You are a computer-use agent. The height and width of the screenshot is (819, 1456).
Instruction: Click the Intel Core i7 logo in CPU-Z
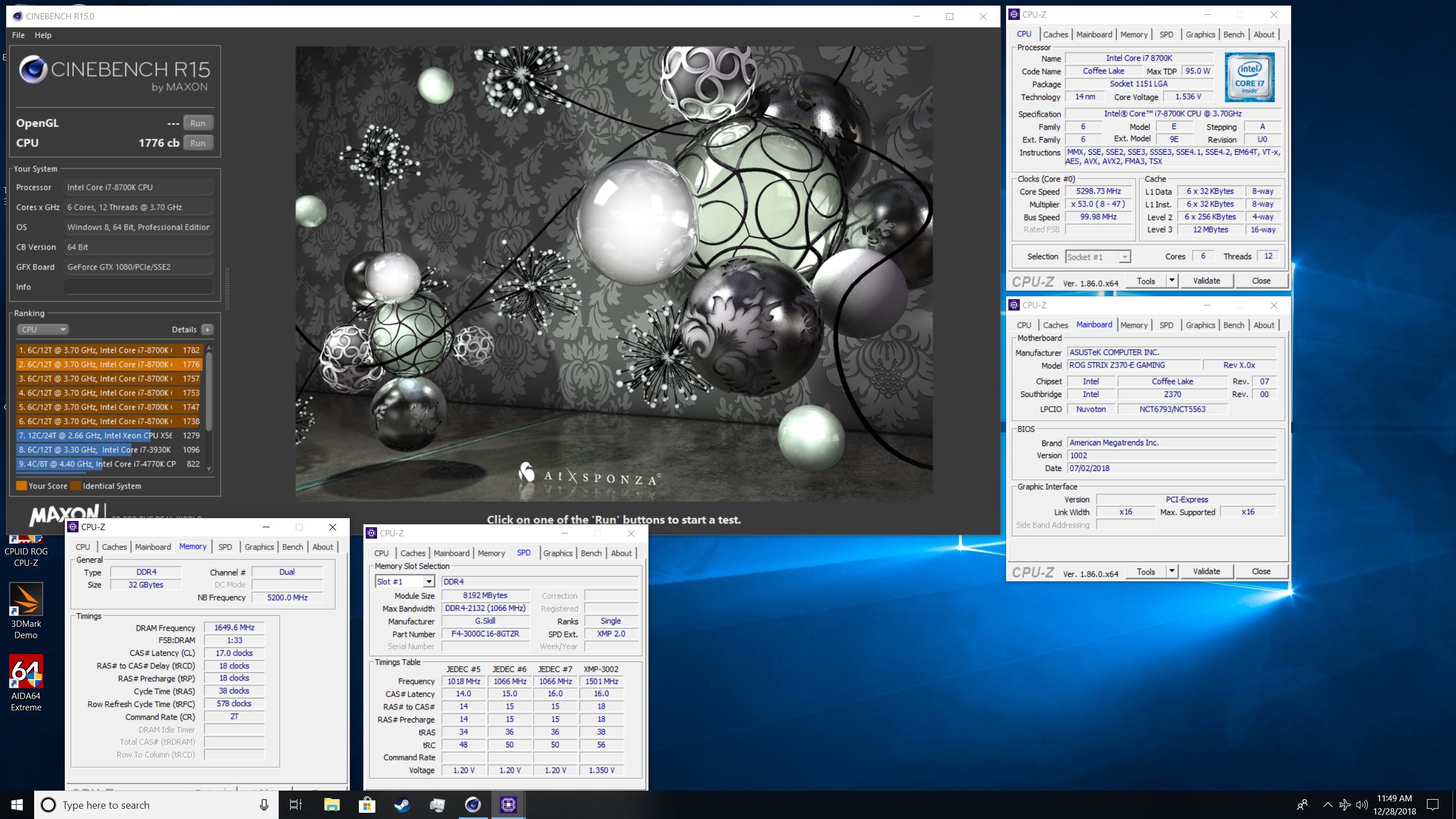[1250, 77]
